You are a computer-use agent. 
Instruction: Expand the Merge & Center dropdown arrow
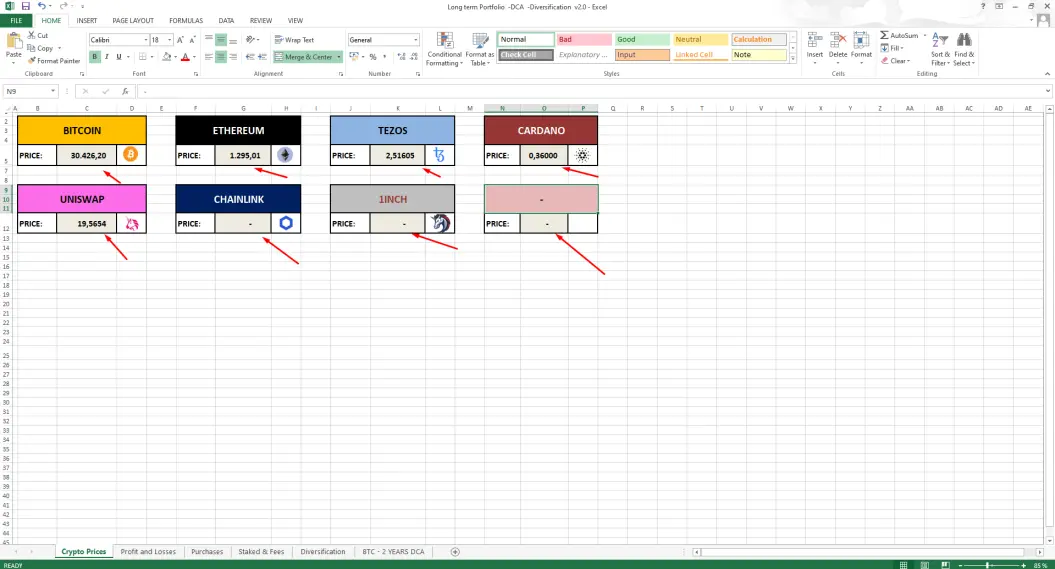[338, 57]
